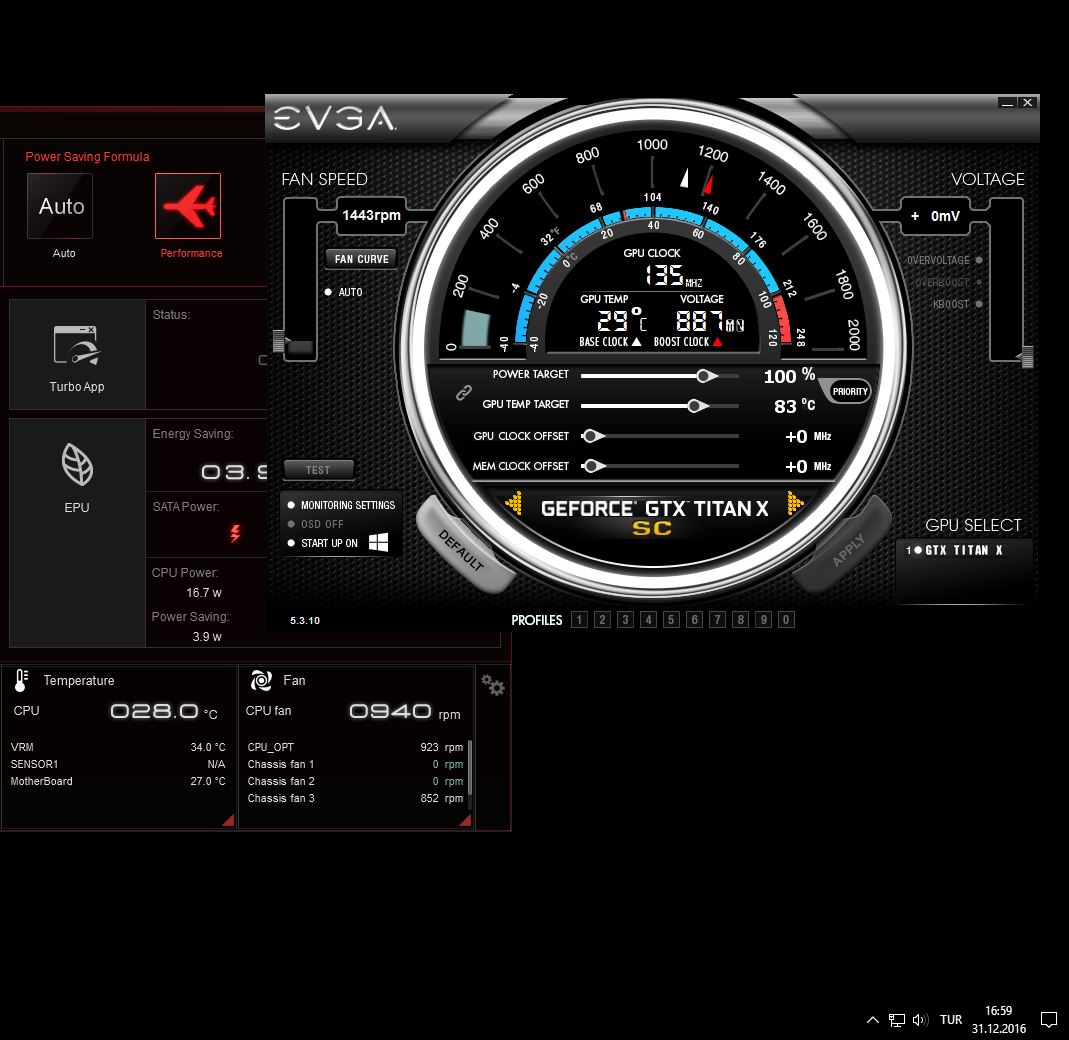
Task: Adjust the GPU Temp Target slider handle
Action: coord(697,406)
